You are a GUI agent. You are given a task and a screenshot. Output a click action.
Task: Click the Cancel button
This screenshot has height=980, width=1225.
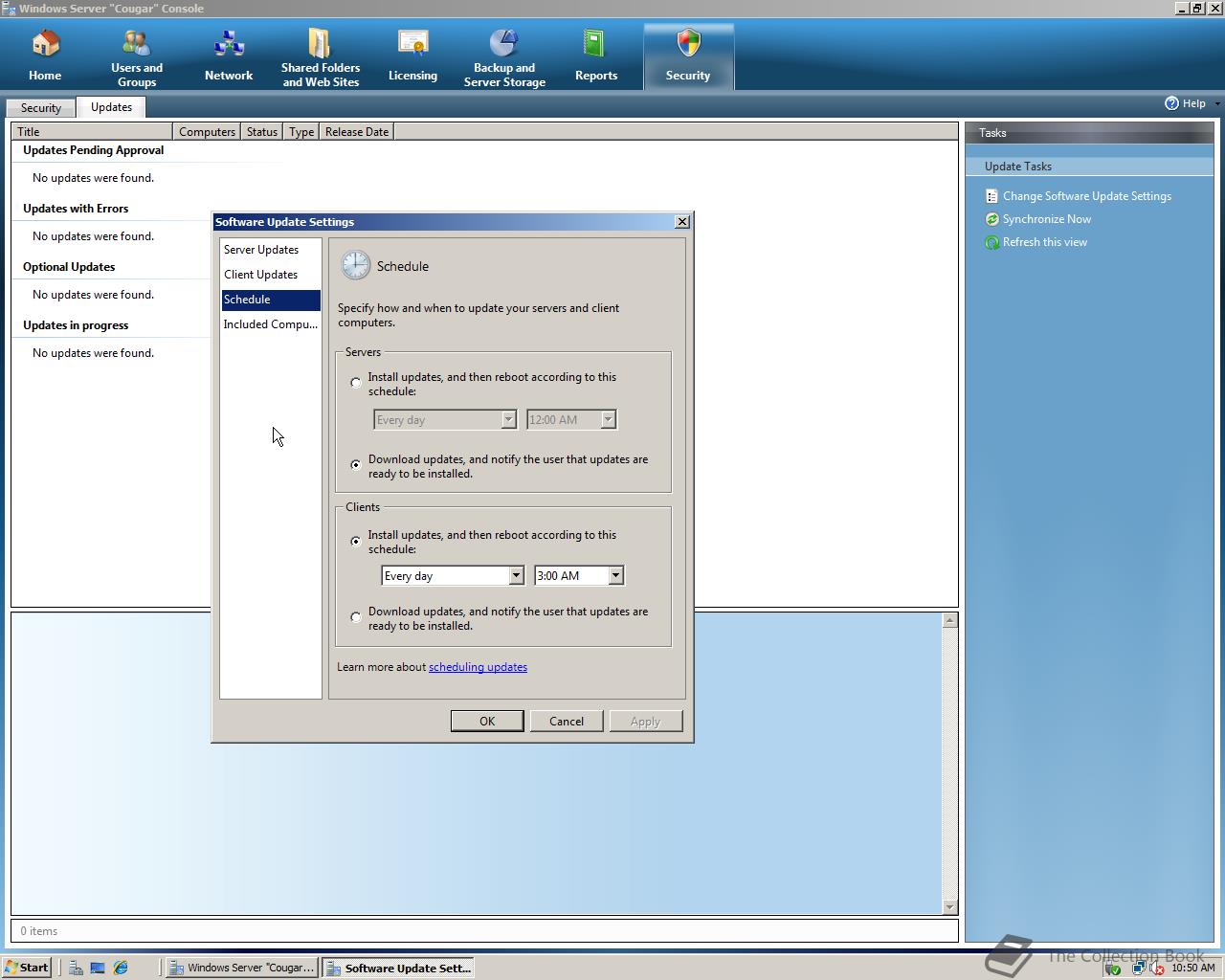tap(567, 721)
